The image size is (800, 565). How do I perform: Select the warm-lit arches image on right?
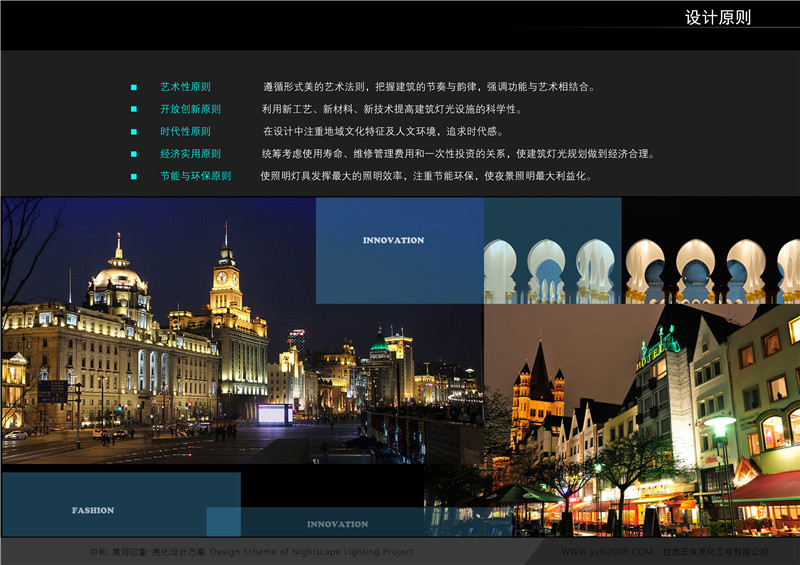click(710, 250)
